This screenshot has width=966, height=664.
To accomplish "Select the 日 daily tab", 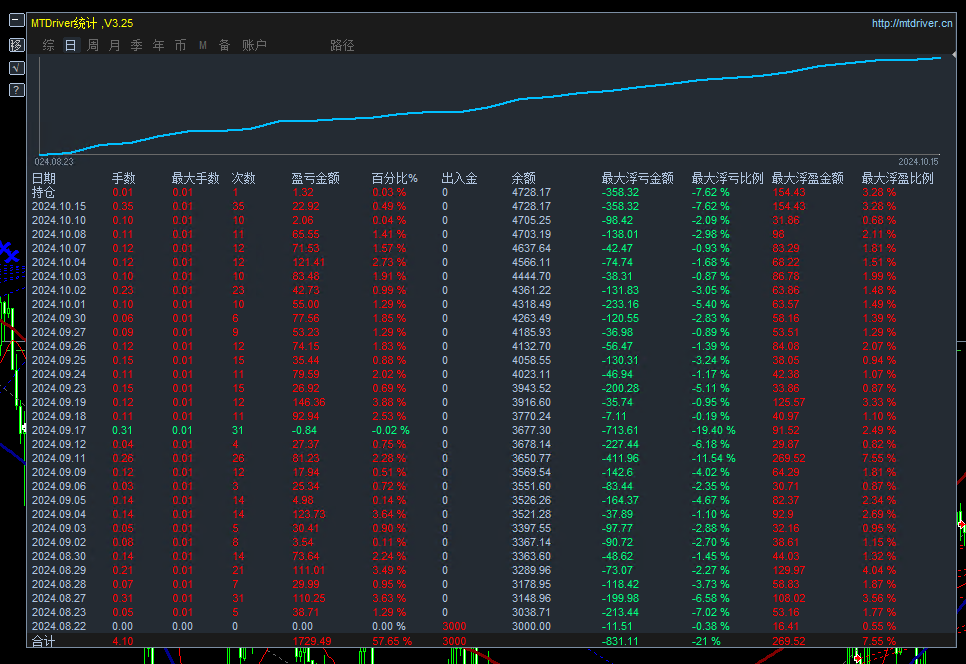I will pos(71,45).
